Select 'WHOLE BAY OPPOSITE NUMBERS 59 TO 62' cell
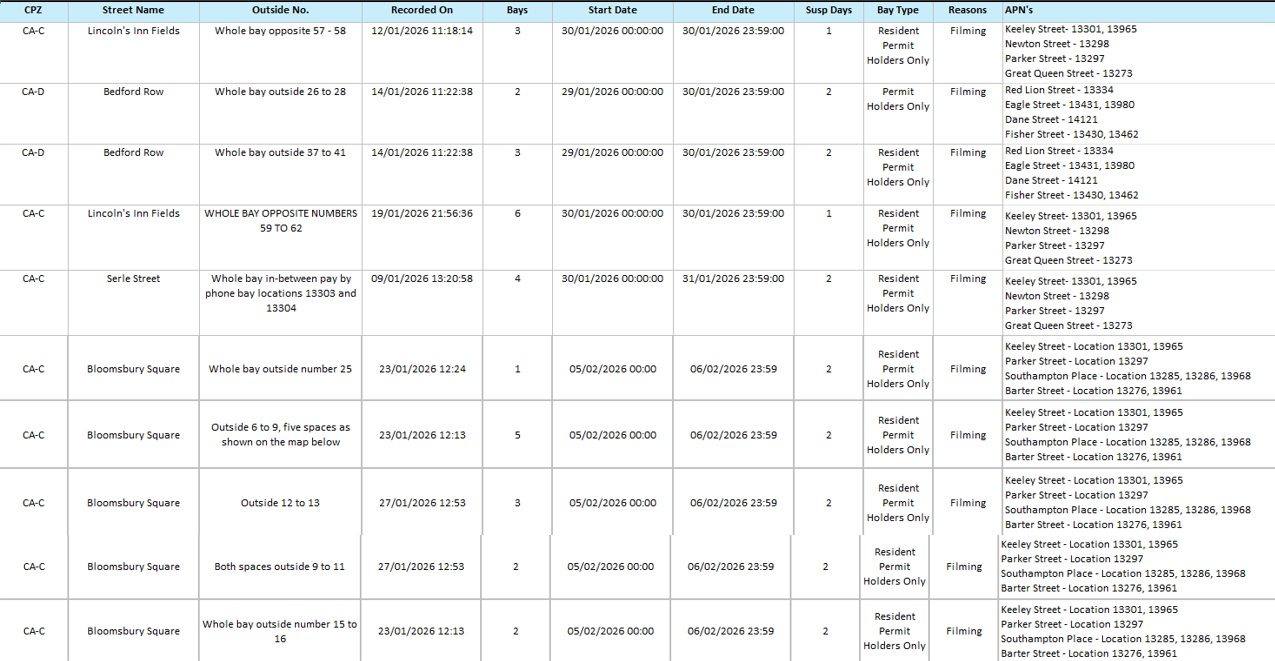Image resolution: width=1275 pixels, height=661 pixels. (280, 221)
